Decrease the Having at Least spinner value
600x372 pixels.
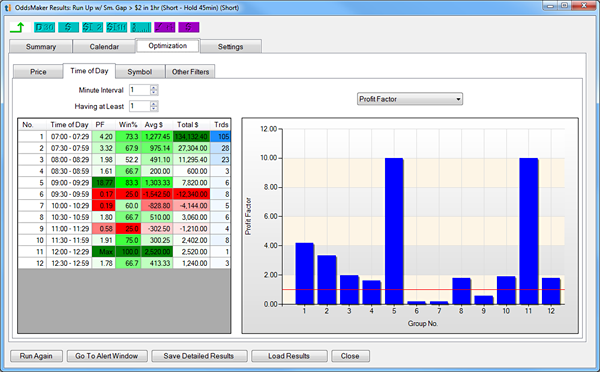[x=154, y=108]
